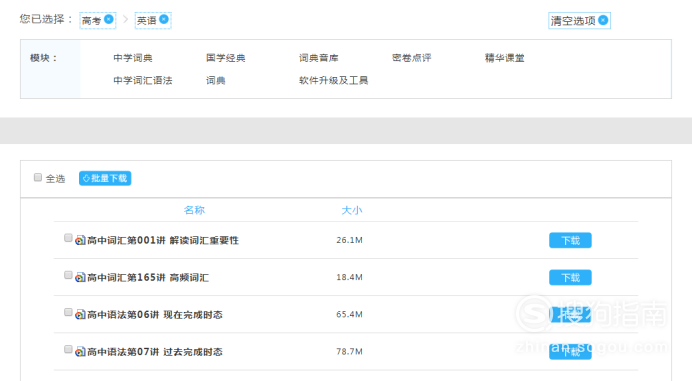Check the box for 高中语法第07讲 过去完成时态
The width and height of the screenshot is (692, 381).
[68, 349]
